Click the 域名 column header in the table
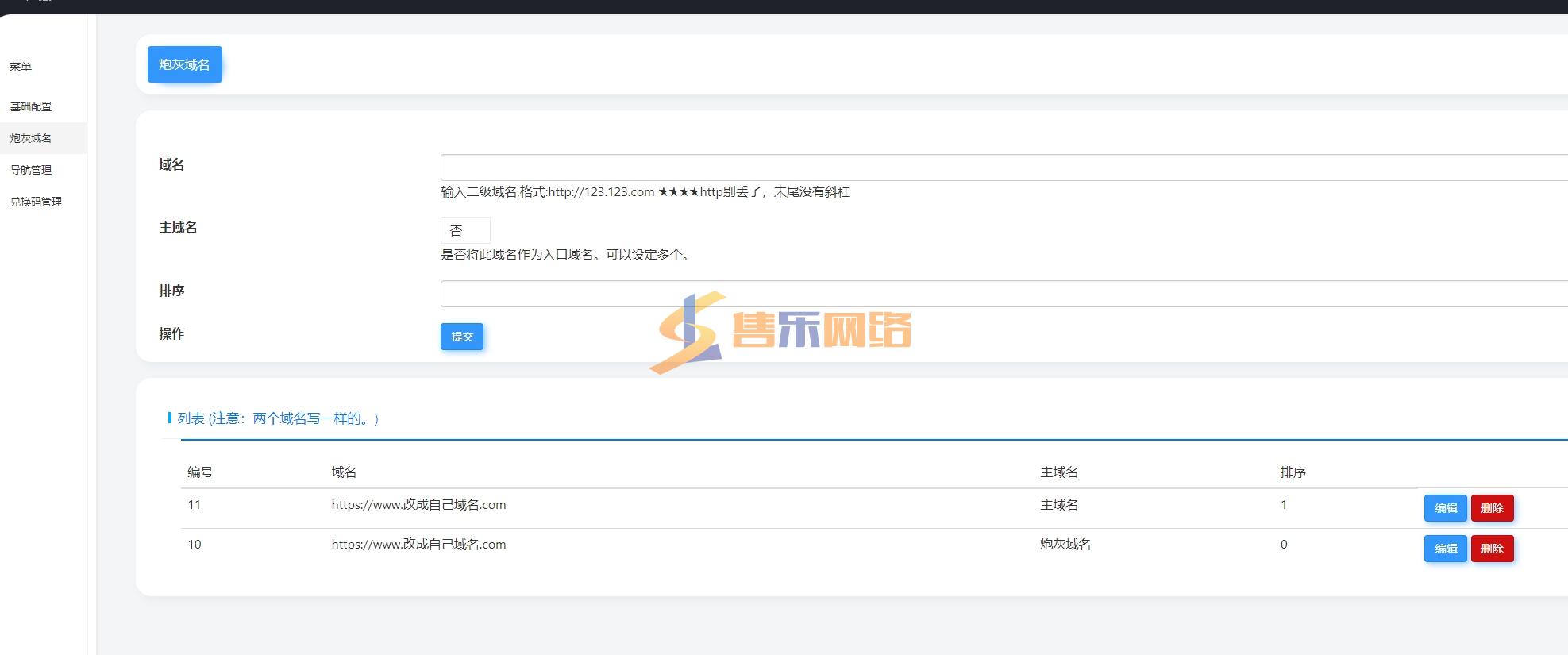The height and width of the screenshot is (655, 1568). tap(344, 472)
